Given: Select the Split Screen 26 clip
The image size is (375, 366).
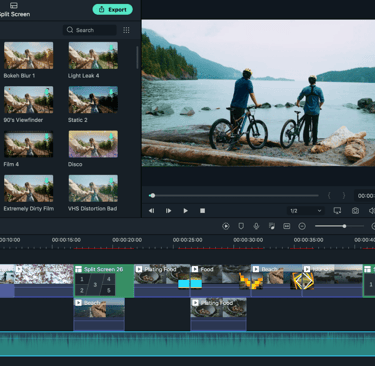Looking at the screenshot, I should point(104,281).
